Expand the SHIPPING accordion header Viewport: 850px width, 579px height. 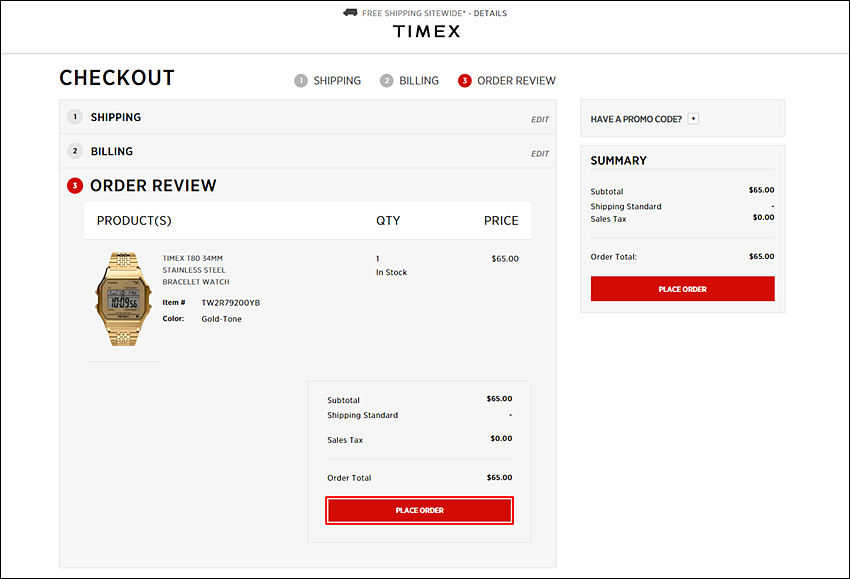point(308,117)
